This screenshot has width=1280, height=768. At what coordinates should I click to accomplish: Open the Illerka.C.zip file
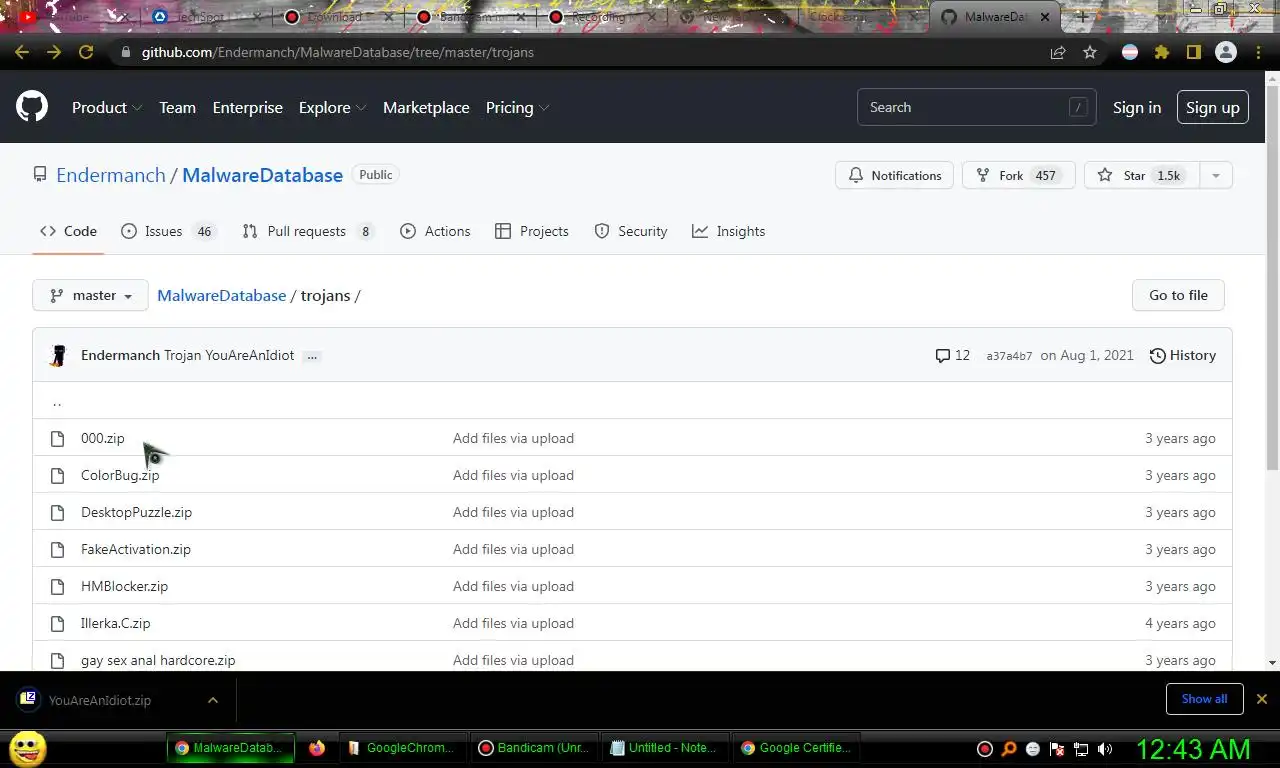(116, 623)
